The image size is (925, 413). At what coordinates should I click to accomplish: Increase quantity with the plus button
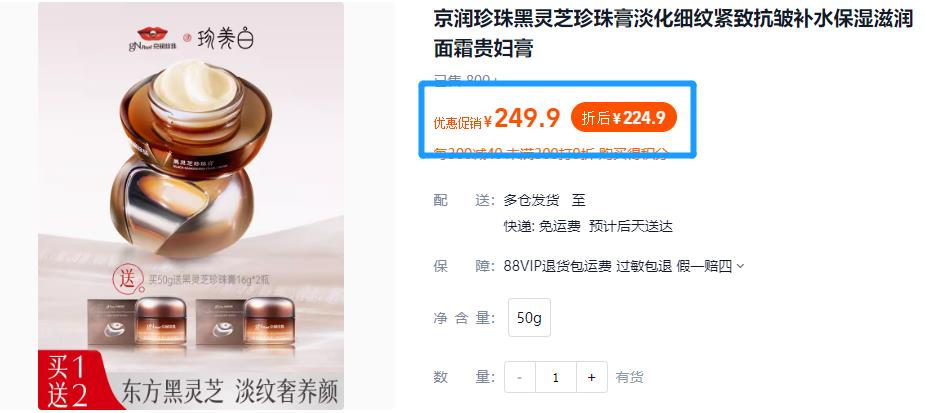point(592,377)
